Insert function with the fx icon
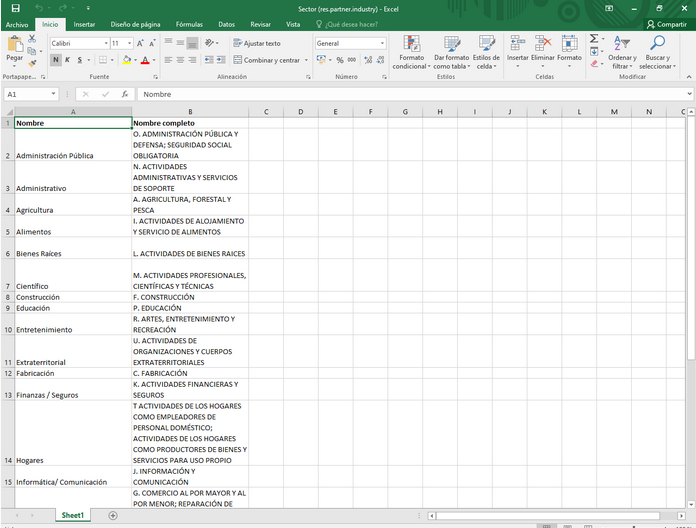The image size is (696, 528). pos(125,94)
